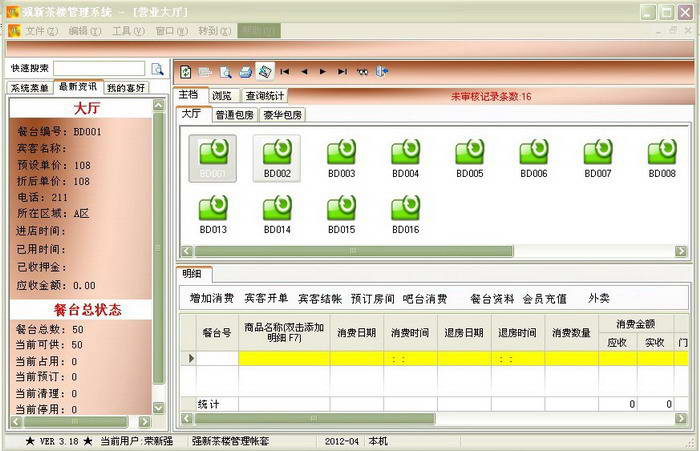Click the current row indicator arrow
Screen dimensions: 700x451
click(192, 358)
